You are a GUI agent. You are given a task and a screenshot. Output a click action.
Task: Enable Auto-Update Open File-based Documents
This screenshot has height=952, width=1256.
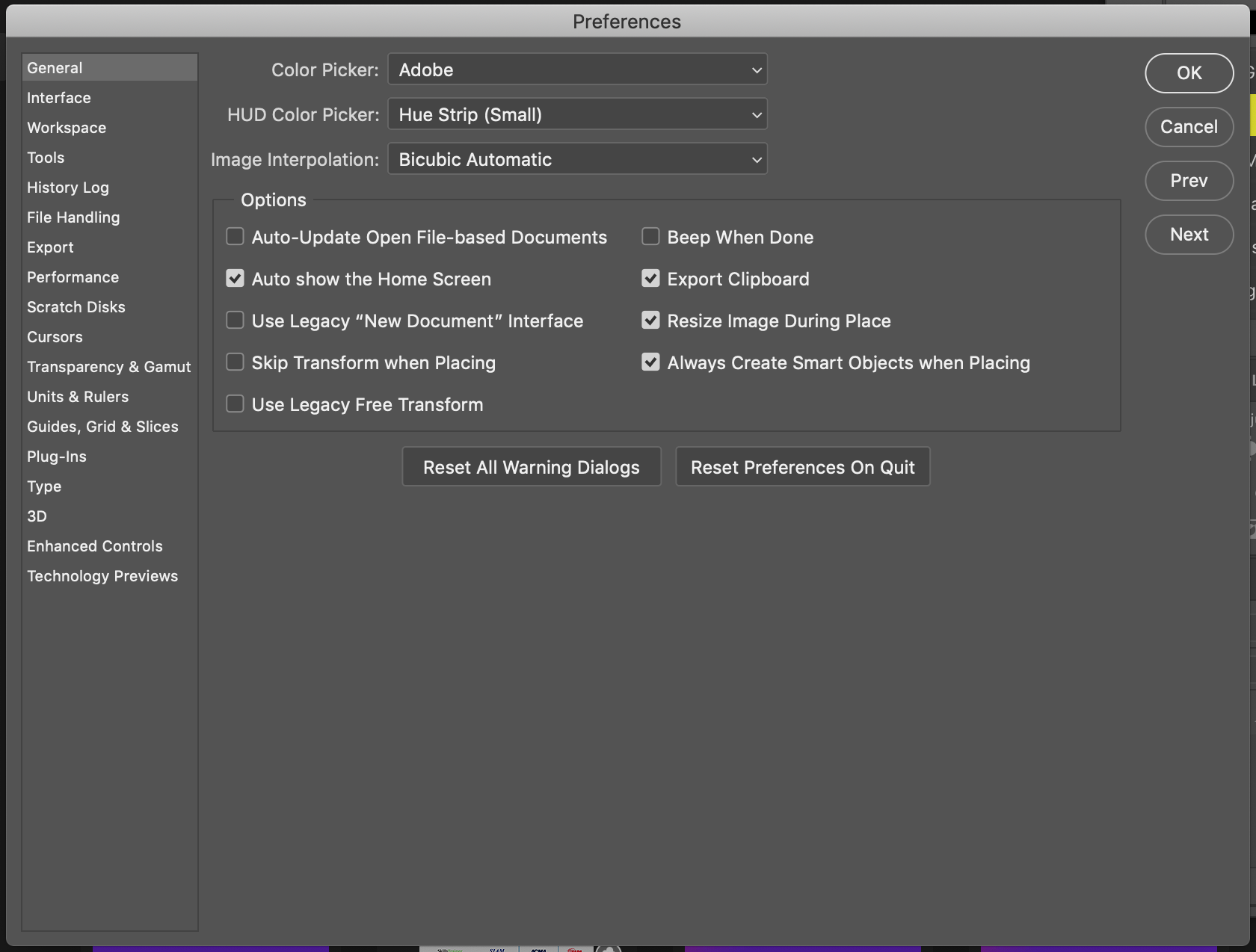pos(235,236)
